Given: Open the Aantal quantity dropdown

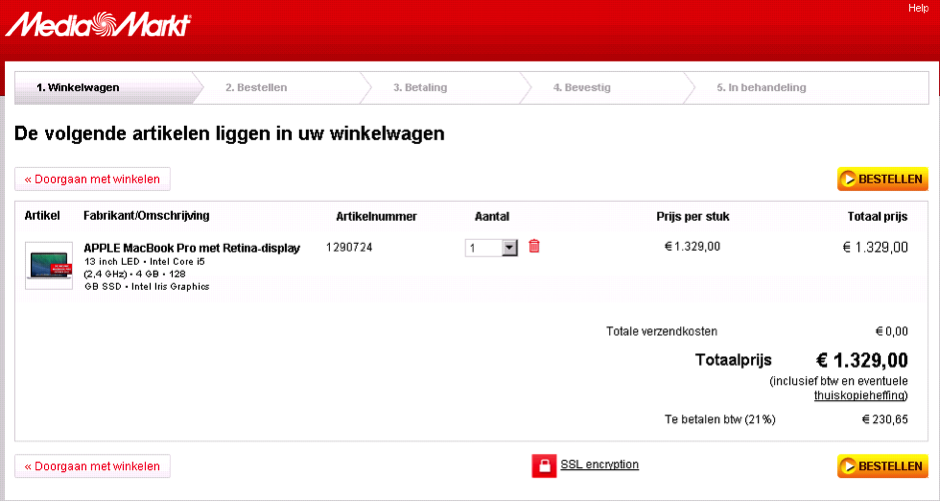Looking at the screenshot, I should click(491, 248).
